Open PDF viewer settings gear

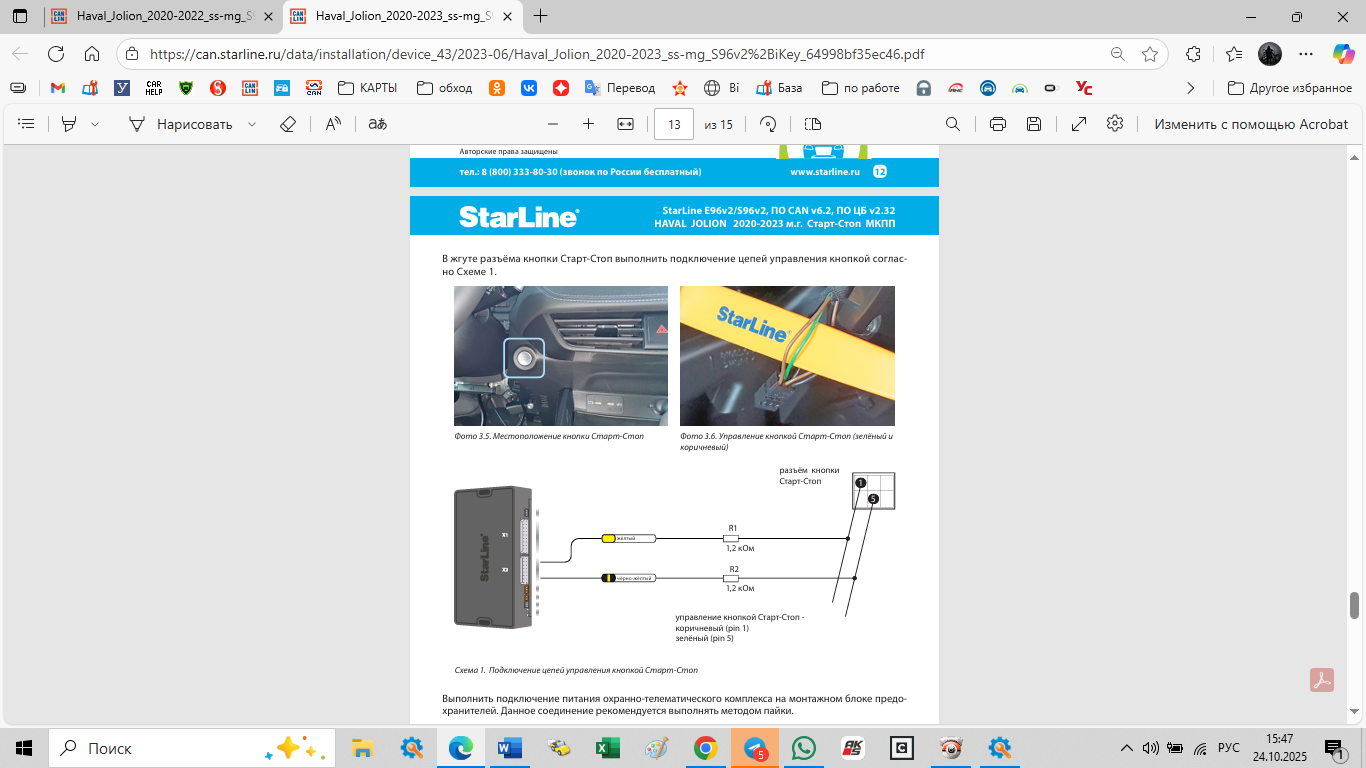tap(1115, 124)
